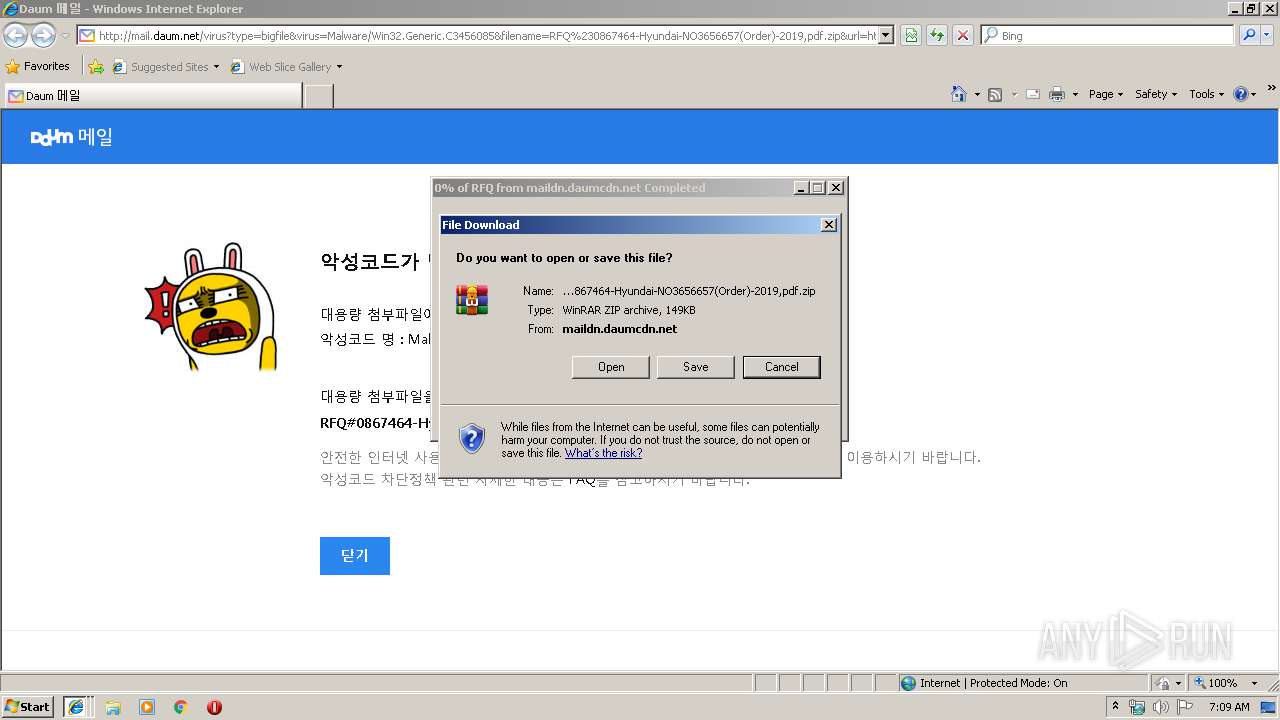Click the network tray icon

[1137, 707]
